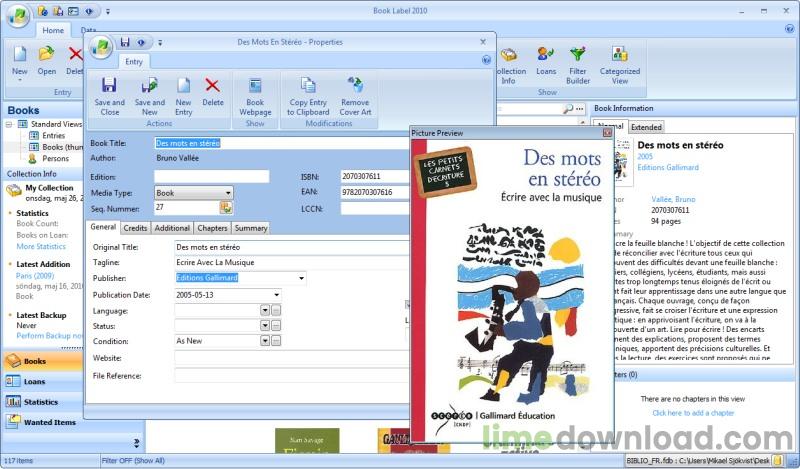Viewport: 800px width, 469px height.
Task: Click the EAN field
Action: (x=375, y=192)
